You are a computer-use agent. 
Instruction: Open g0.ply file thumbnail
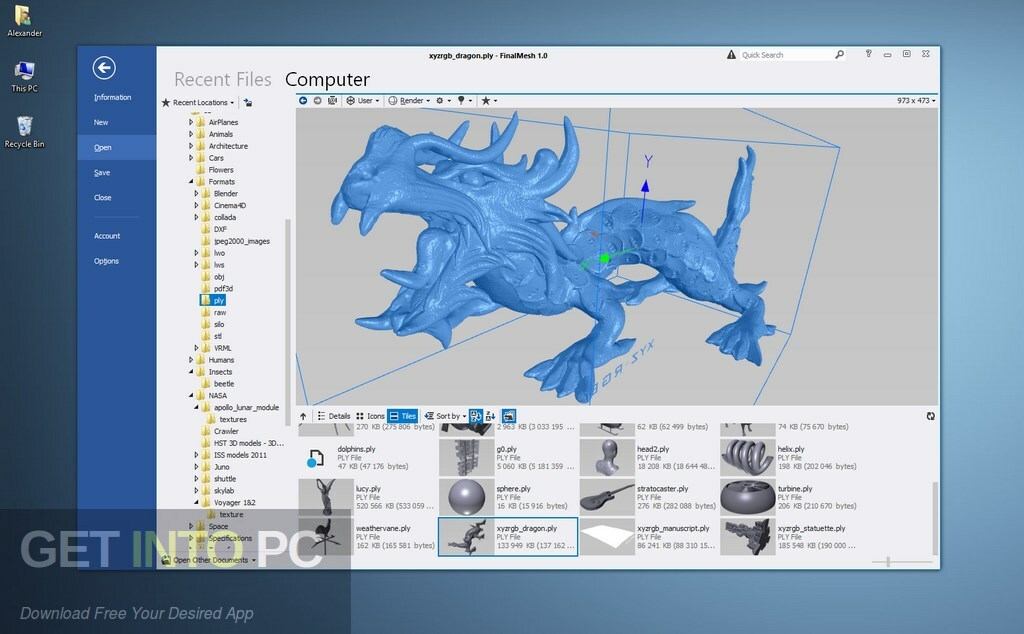click(x=466, y=458)
